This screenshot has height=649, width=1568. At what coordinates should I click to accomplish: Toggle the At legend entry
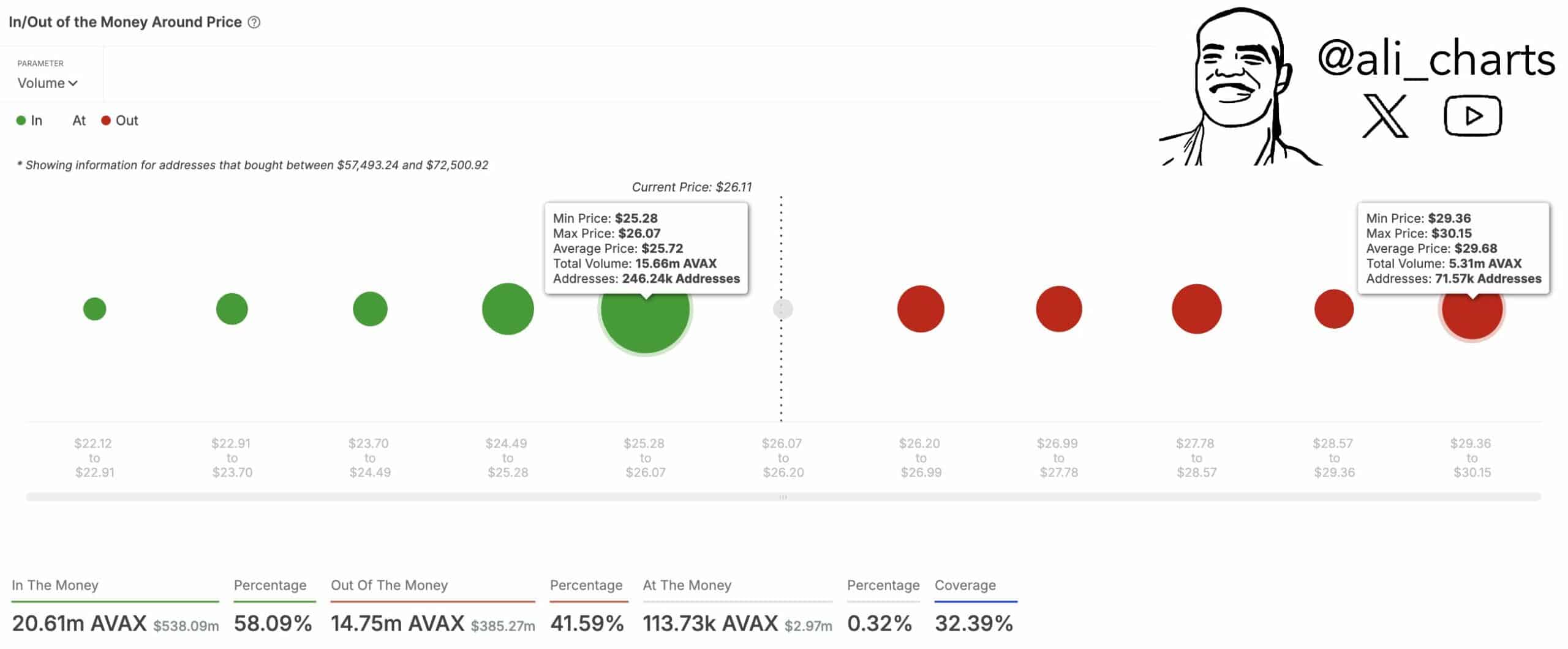point(78,121)
